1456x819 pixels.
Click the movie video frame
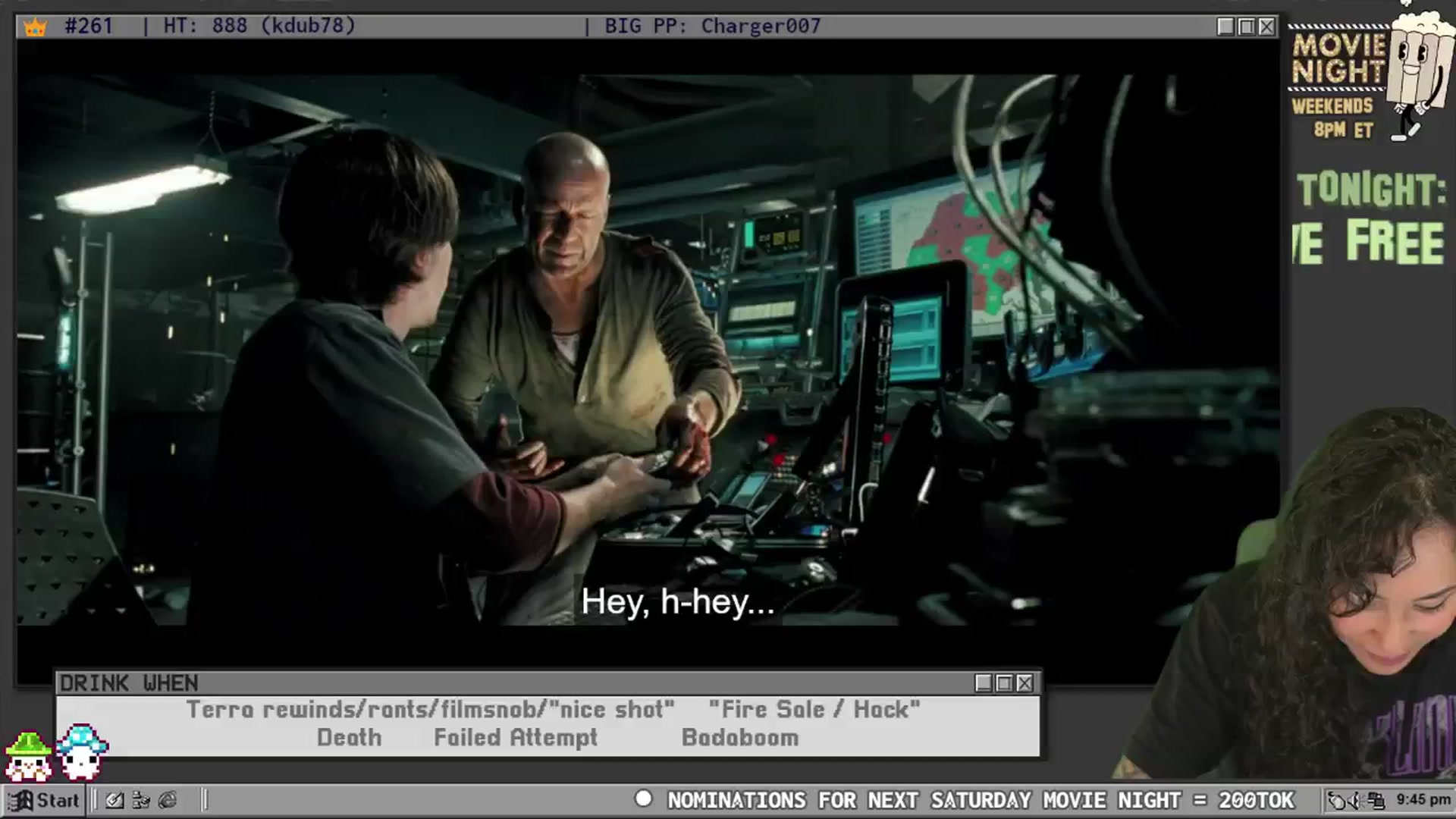click(648, 350)
